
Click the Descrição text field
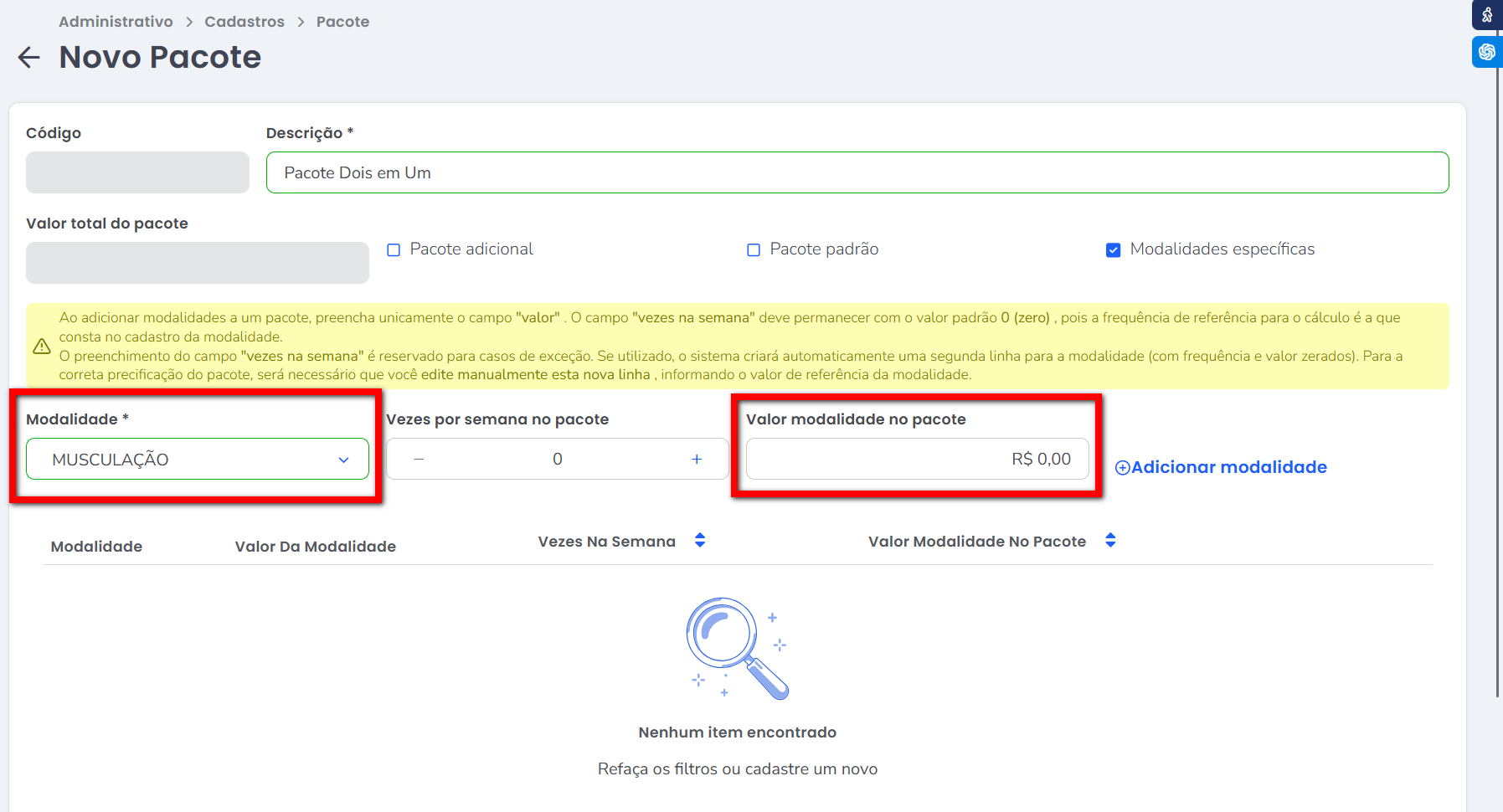(857, 173)
